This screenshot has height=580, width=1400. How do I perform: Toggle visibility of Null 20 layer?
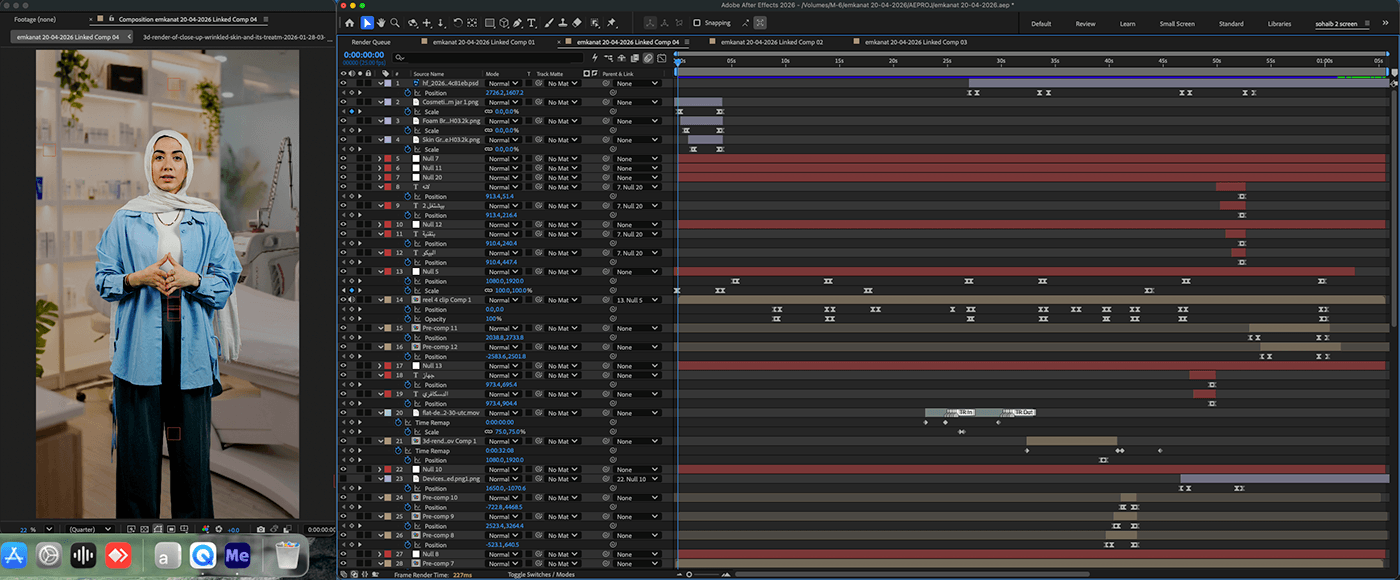(343, 178)
